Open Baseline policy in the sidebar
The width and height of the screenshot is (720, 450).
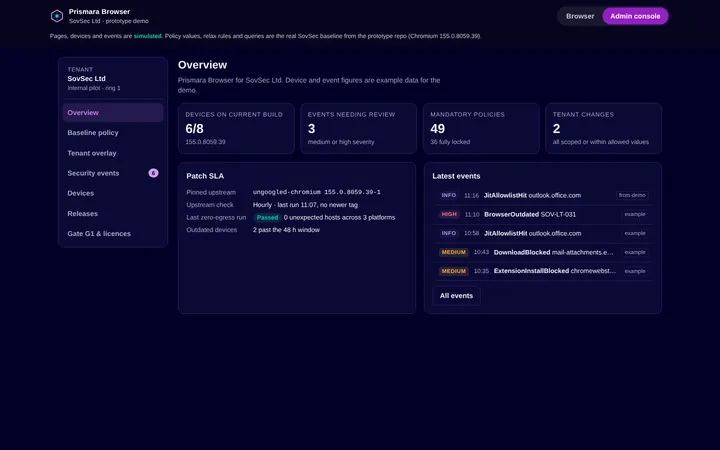(x=113, y=133)
